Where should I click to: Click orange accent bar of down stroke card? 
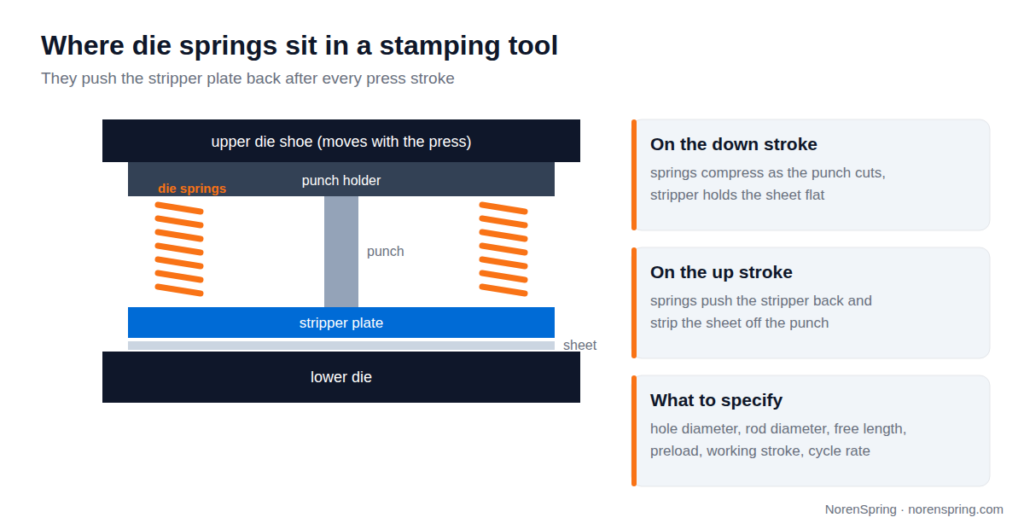634,175
